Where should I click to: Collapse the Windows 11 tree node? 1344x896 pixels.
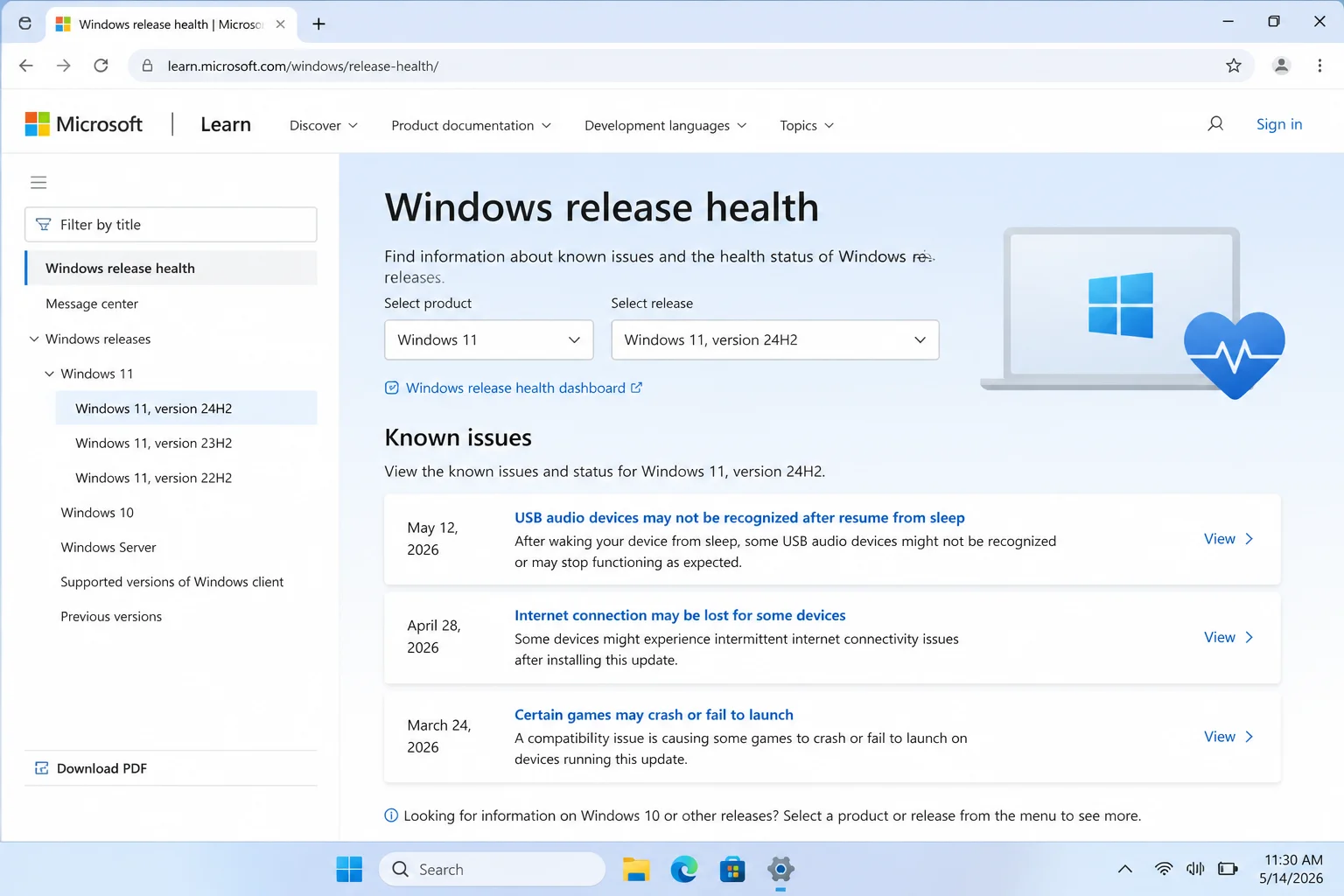(x=50, y=374)
